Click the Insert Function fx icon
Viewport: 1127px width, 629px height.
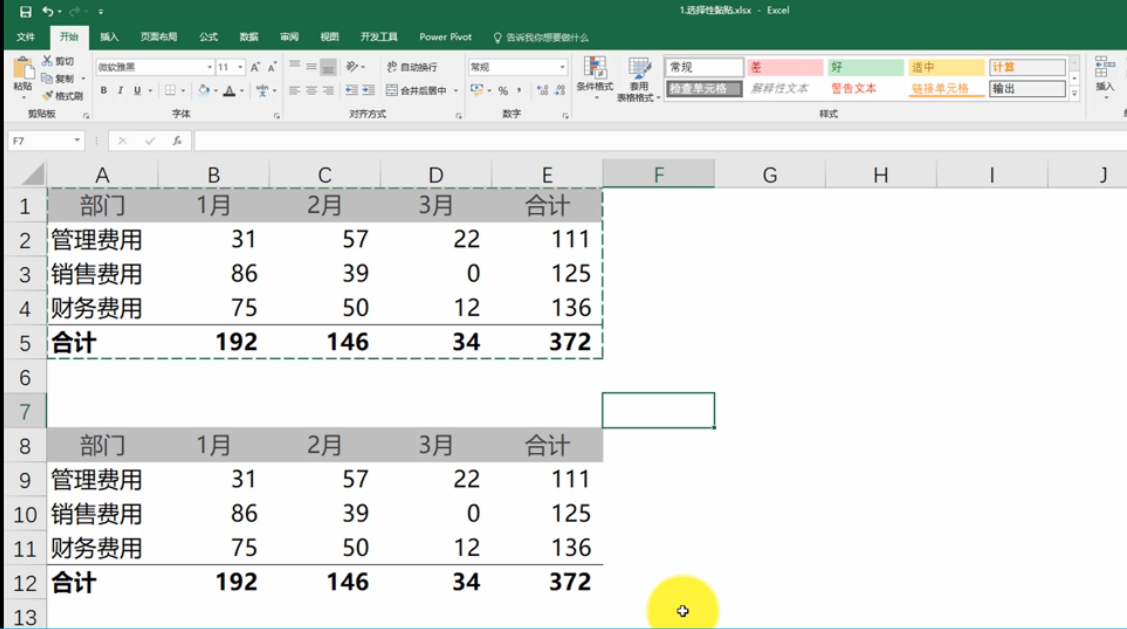click(x=177, y=141)
